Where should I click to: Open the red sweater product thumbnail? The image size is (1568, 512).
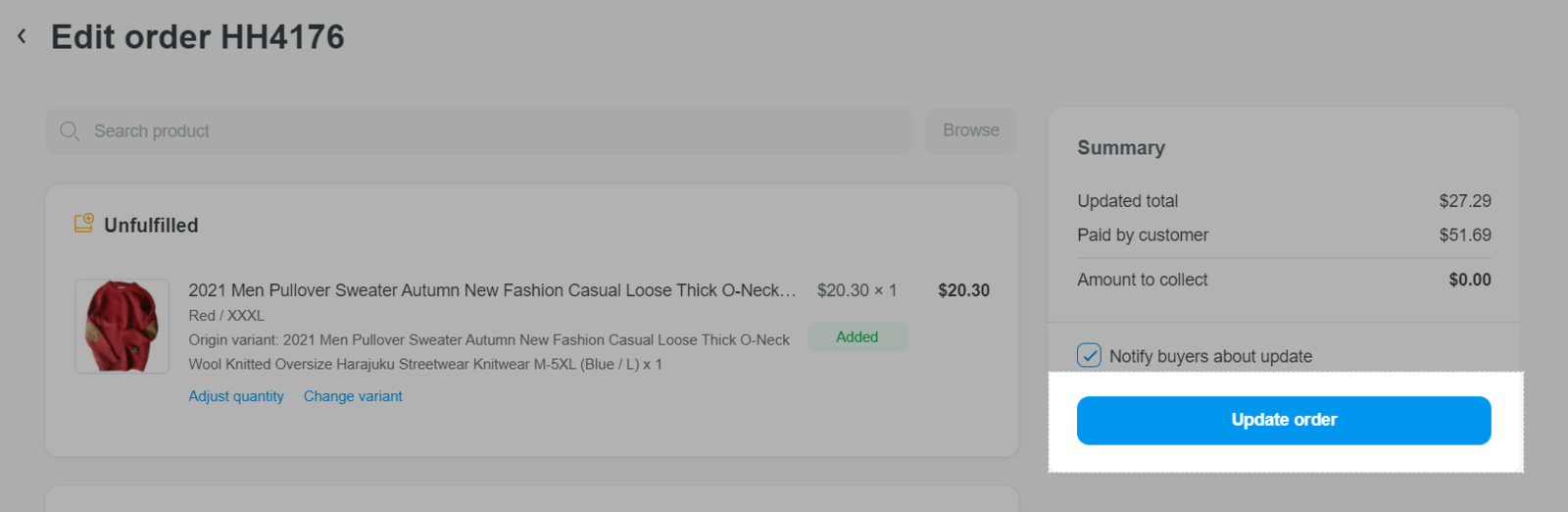point(122,327)
